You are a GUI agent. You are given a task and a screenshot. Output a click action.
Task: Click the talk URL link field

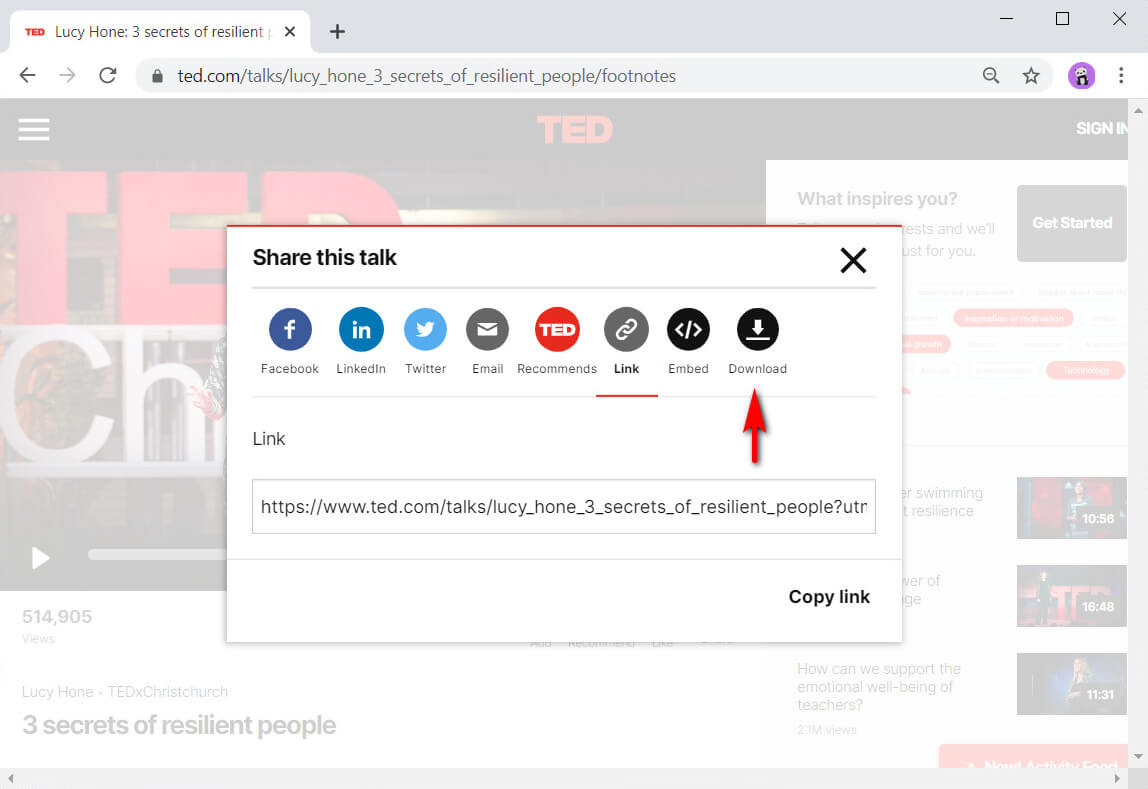(564, 506)
